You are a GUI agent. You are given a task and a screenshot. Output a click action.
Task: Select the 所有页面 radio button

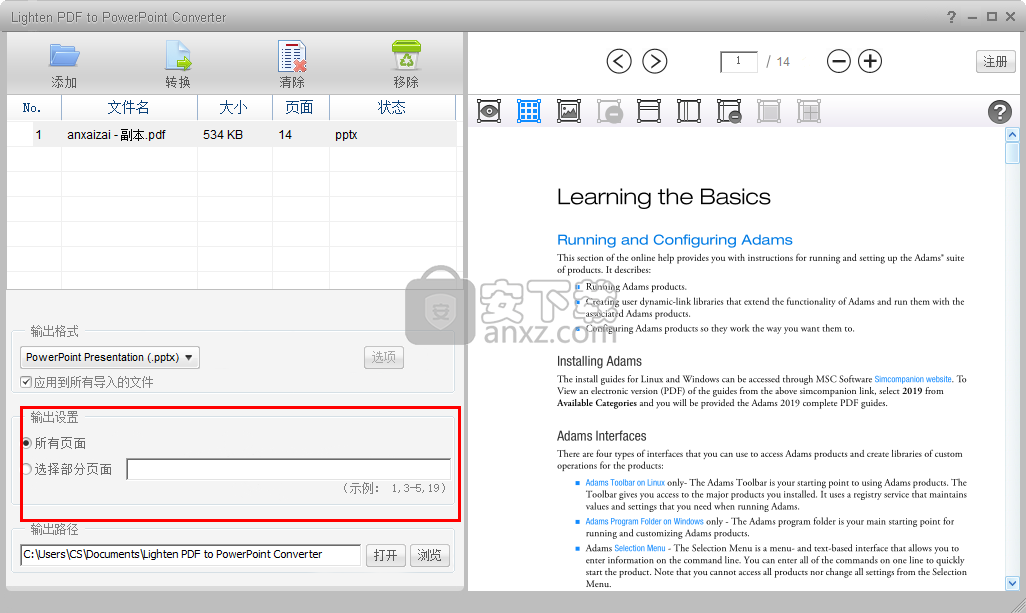[27, 443]
